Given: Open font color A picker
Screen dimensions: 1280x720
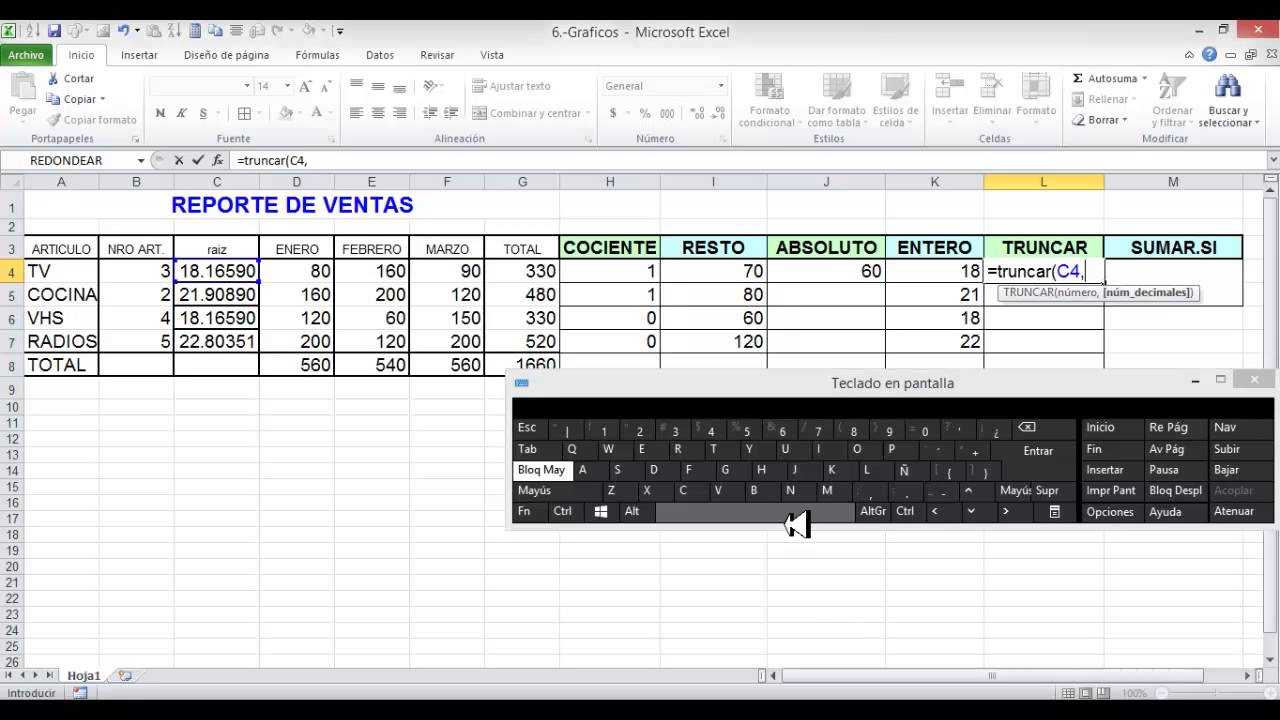Looking at the screenshot, I should click(x=317, y=113).
